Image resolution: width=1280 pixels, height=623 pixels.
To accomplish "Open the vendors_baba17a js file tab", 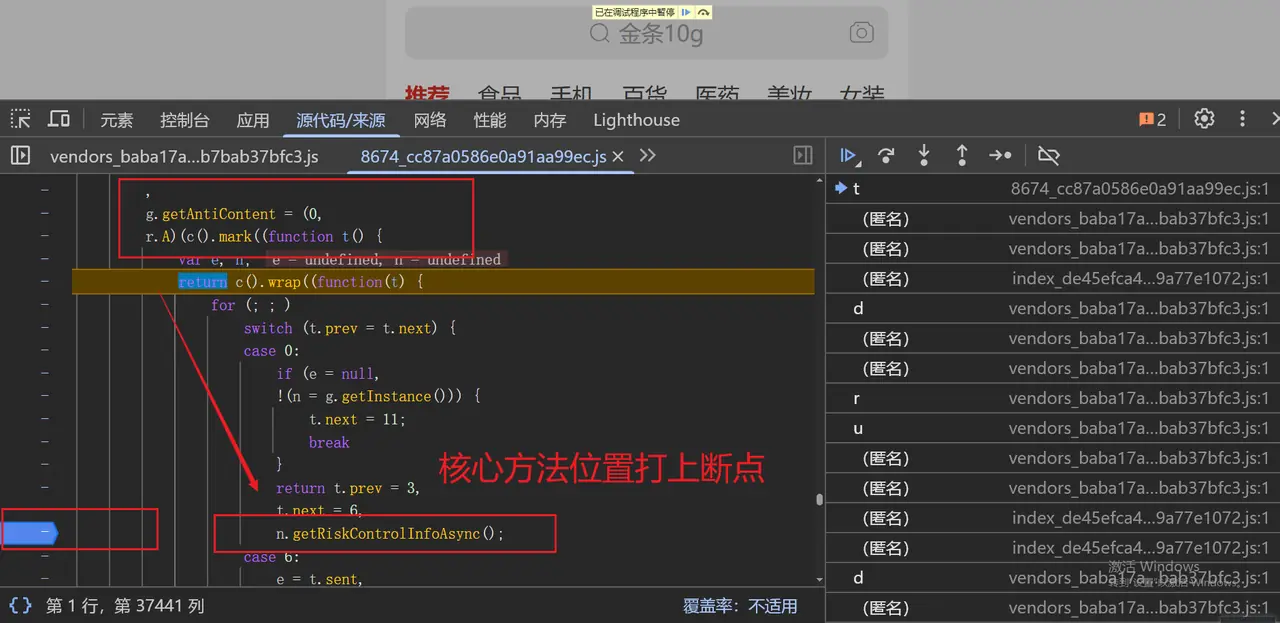I will tap(184, 156).
